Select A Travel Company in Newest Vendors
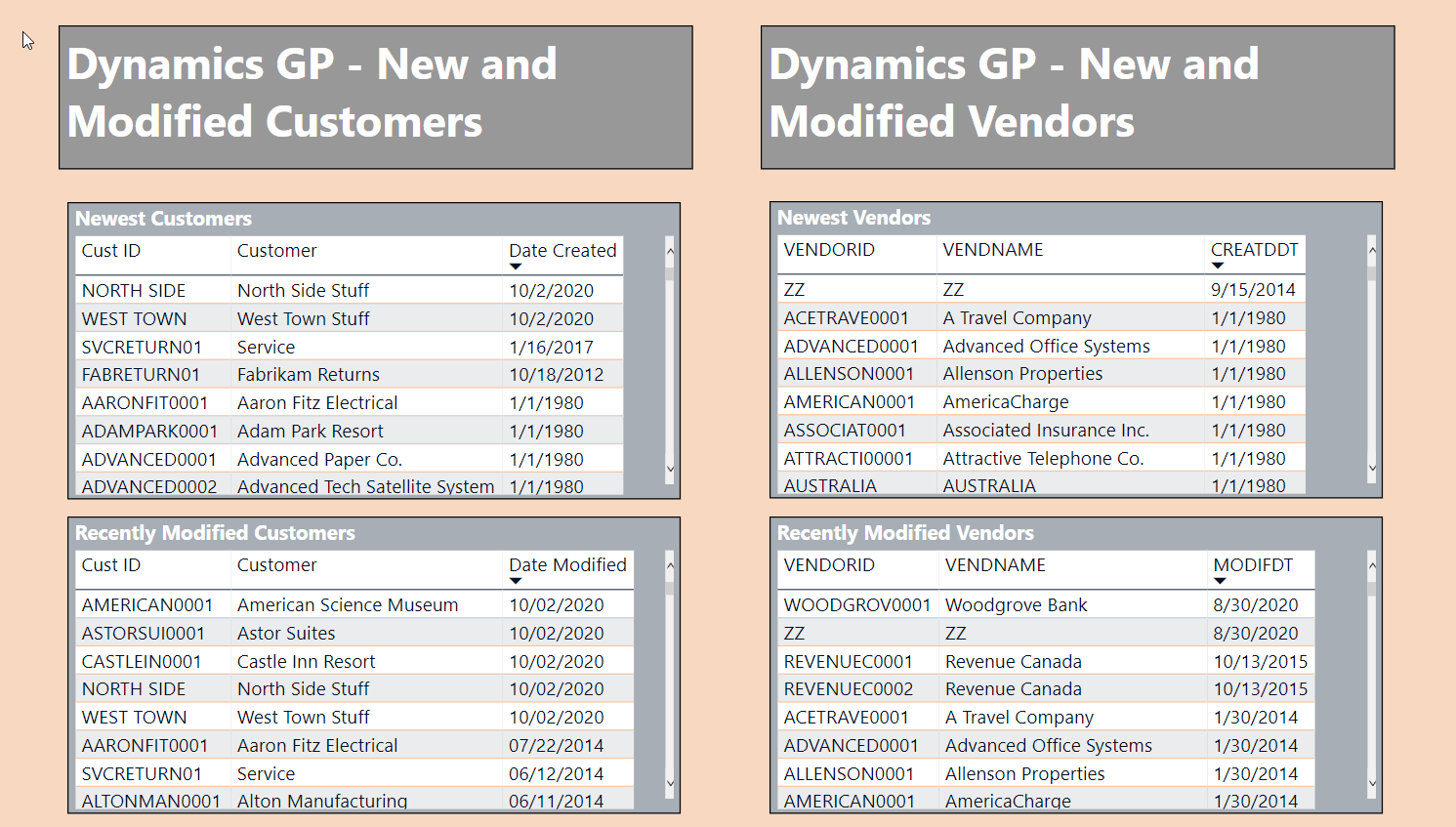1456x827 pixels. click(1017, 318)
